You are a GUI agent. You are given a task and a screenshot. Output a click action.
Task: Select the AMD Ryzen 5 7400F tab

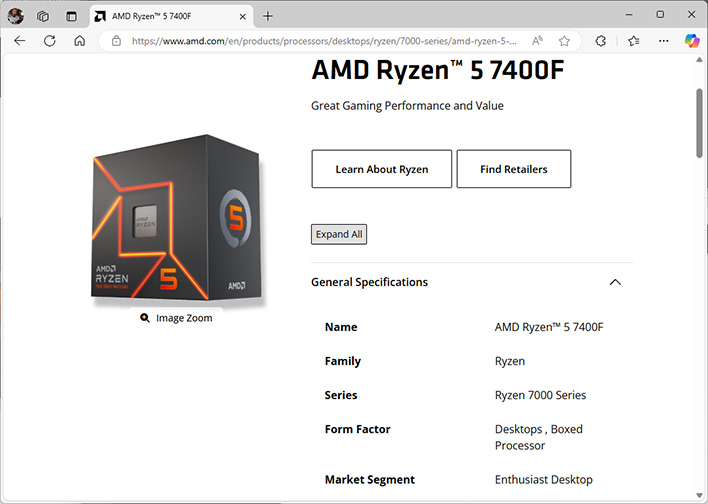(x=171, y=17)
